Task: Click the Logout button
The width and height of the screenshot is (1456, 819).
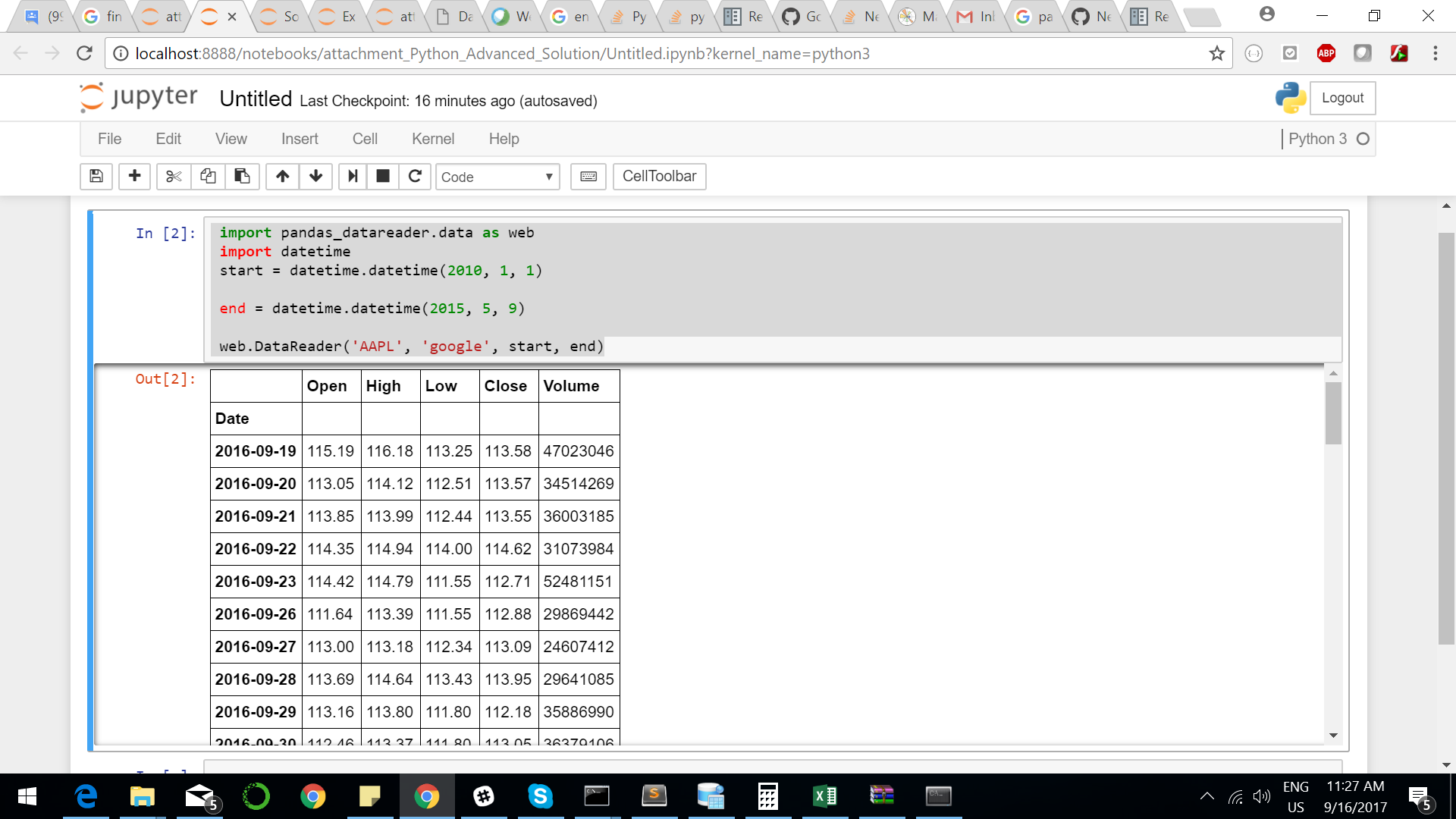Action: (x=1342, y=98)
